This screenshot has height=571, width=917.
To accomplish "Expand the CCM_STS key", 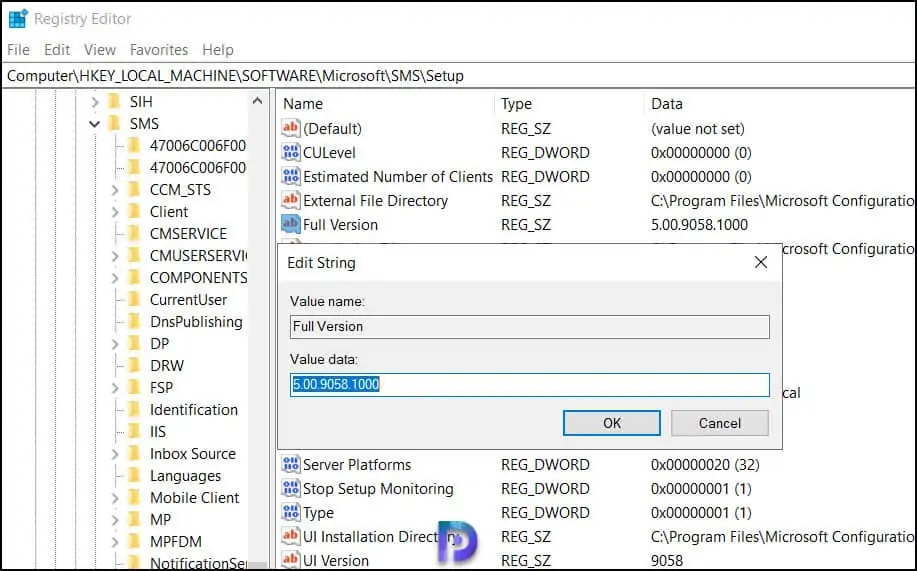I will point(115,190).
